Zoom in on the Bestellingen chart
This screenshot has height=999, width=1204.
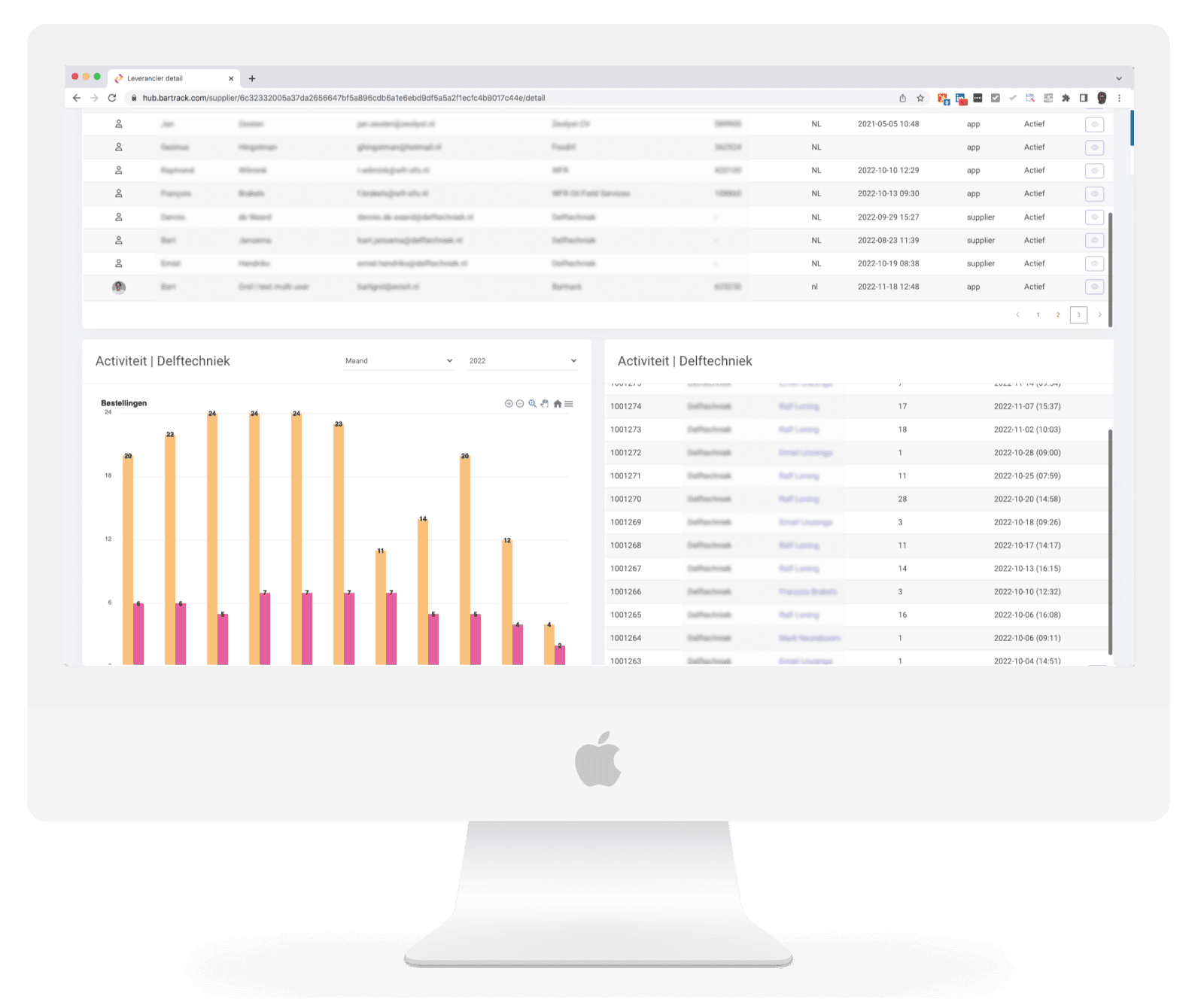[x=509, y=404]
